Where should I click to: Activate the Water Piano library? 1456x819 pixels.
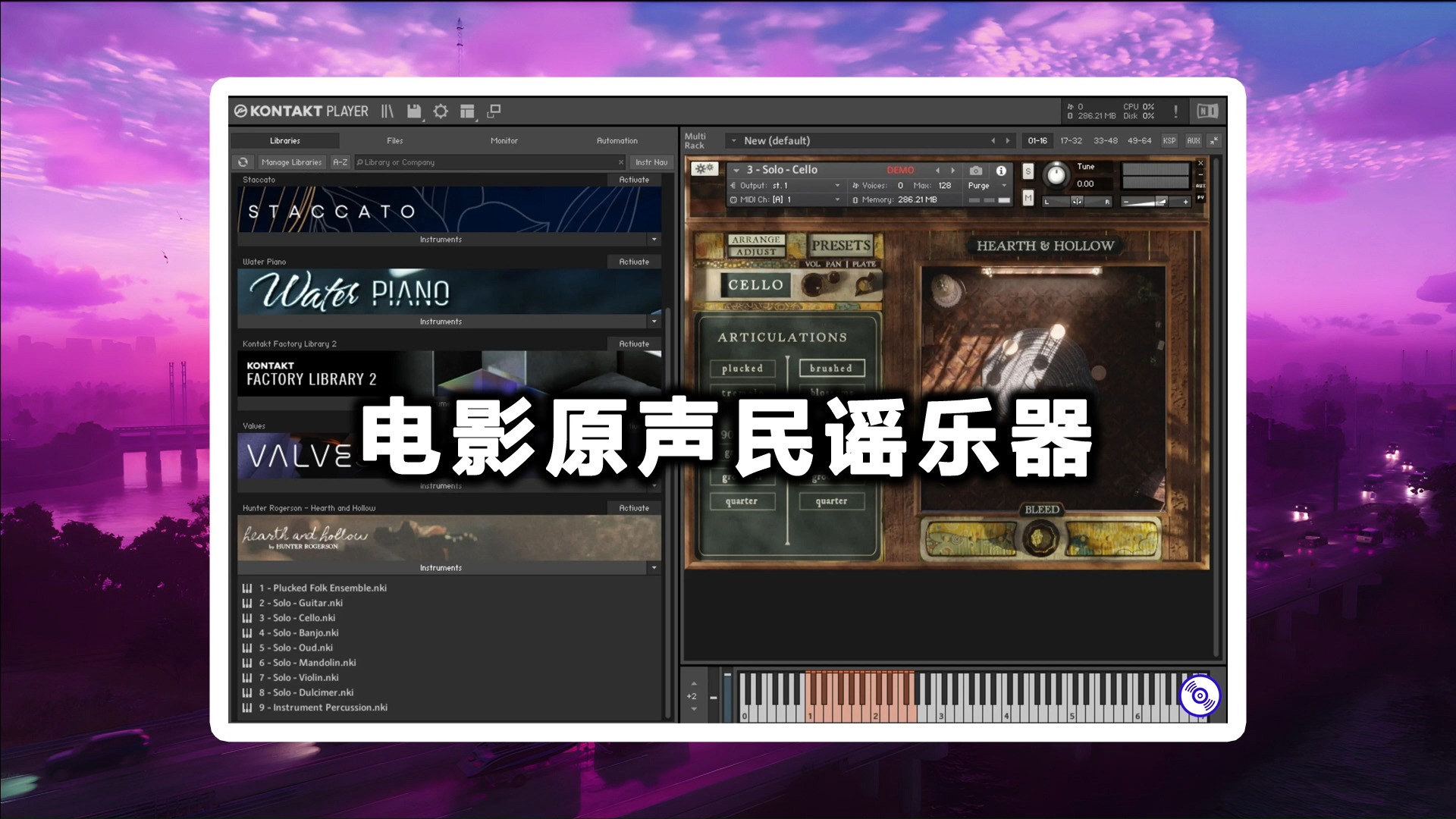pyautogui.click(x=634, y=262)
